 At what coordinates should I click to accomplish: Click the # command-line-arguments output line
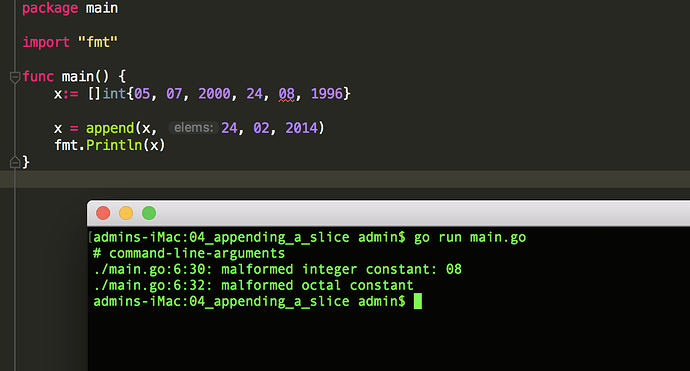pos(189,253)
